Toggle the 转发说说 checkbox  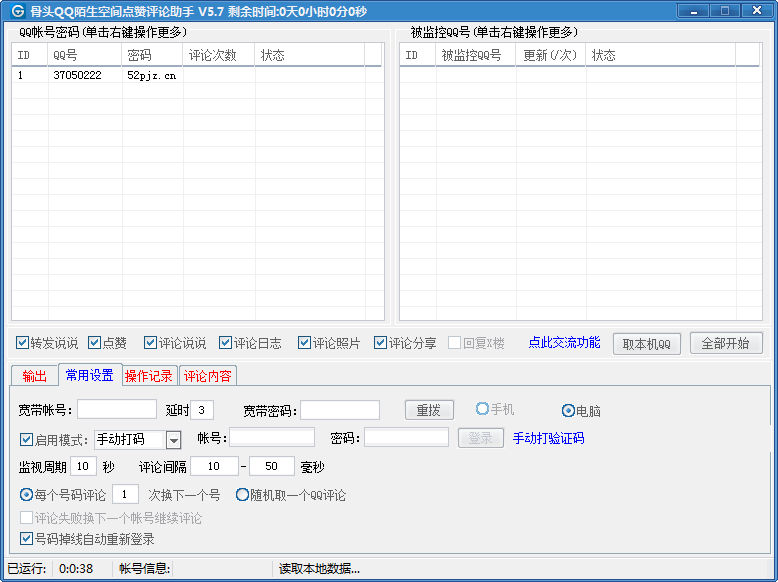click(x=23, y=343)
